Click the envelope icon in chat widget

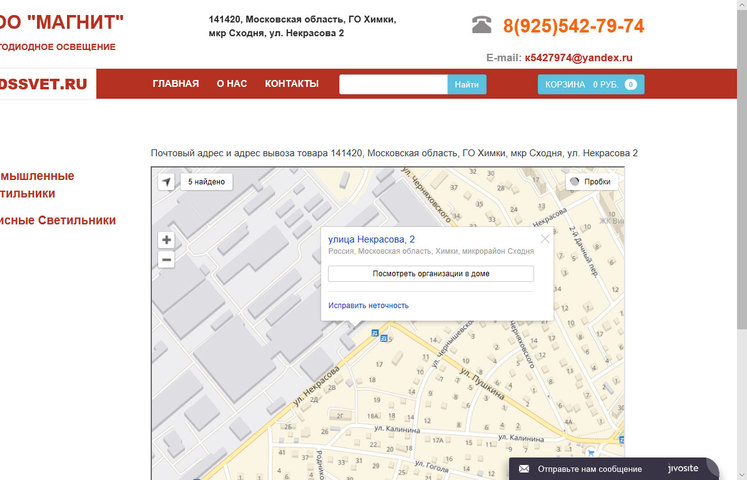(525, 468)
